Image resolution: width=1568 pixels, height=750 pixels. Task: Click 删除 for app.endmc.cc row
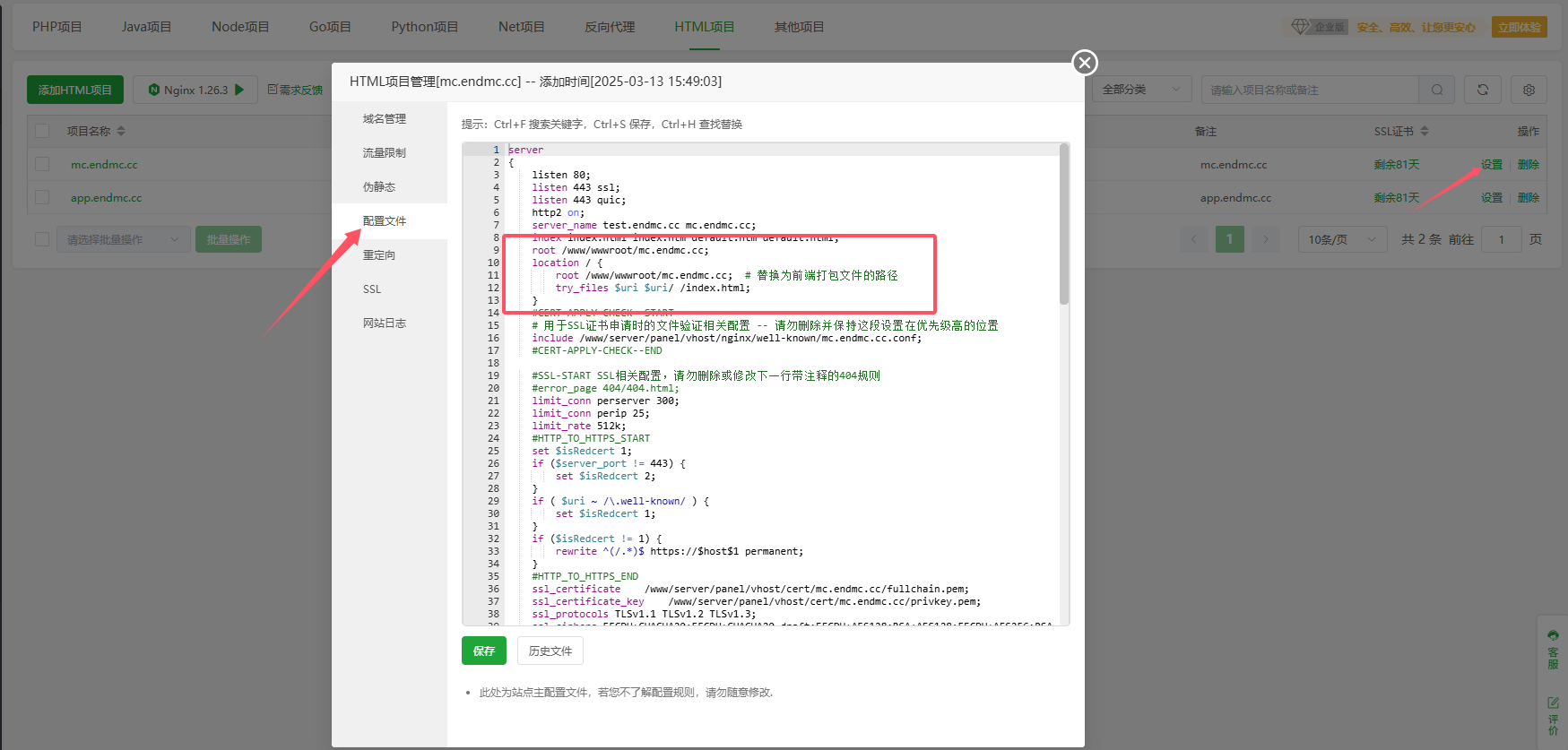point(1529,198)
